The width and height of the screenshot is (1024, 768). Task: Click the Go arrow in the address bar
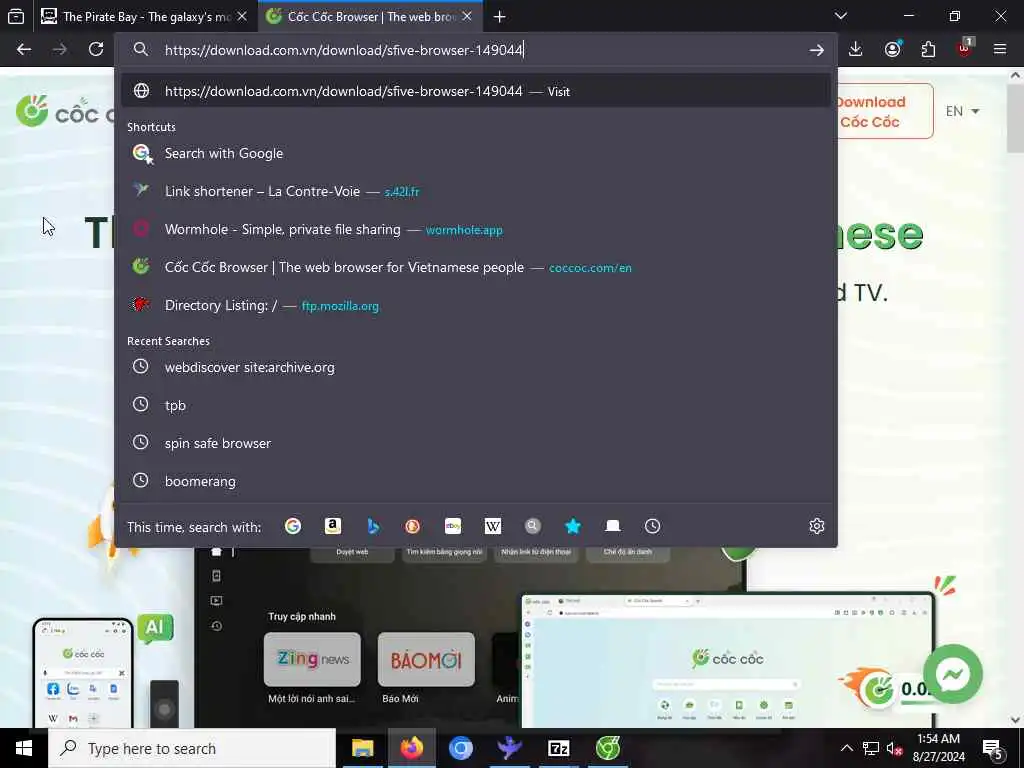(x=816, y=50)
